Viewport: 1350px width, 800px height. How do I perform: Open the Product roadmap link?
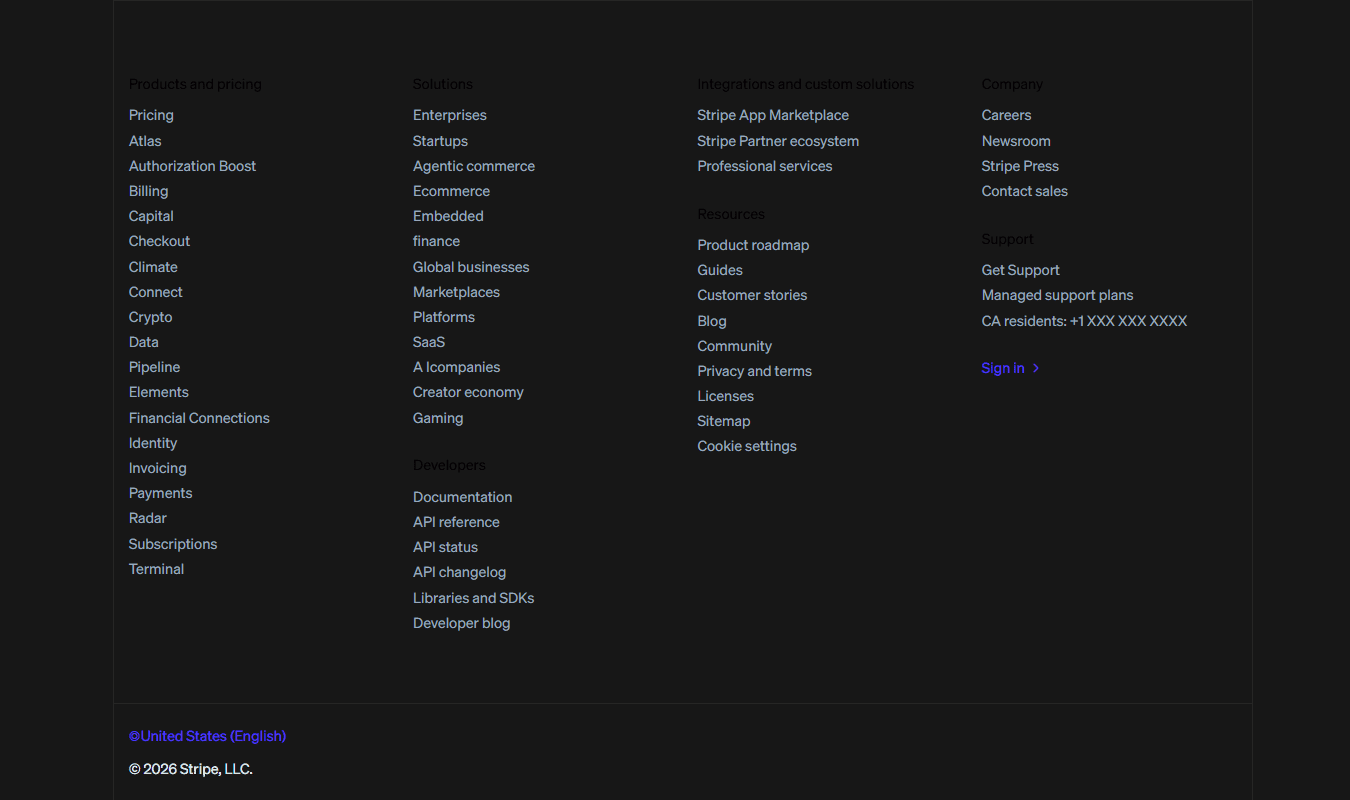[x=753, y=245]
